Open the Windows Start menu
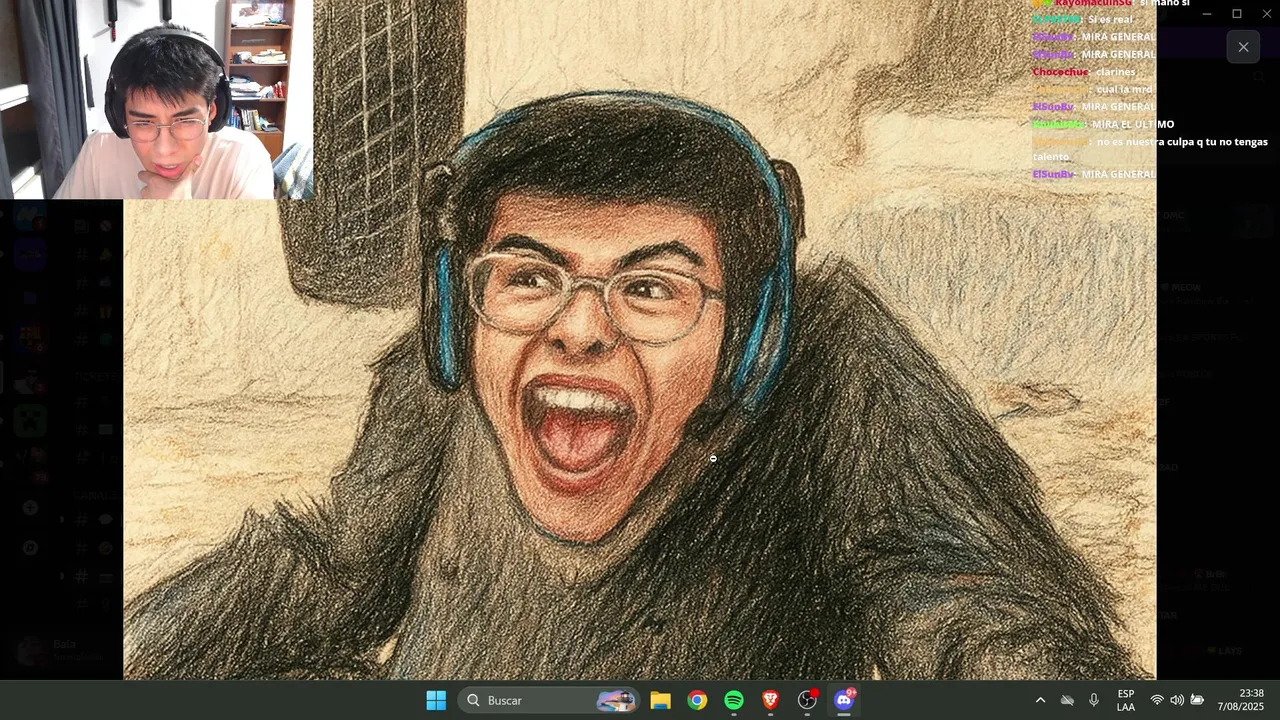The width and height of the screenshot is (1280, 720). [436, 700]
